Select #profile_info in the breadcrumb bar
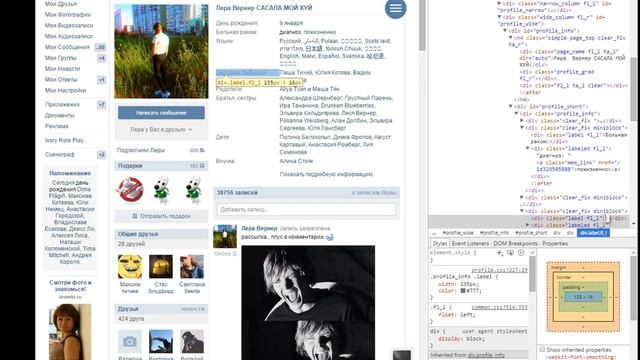Screen dimensions: 640x360 coord(494,233)
